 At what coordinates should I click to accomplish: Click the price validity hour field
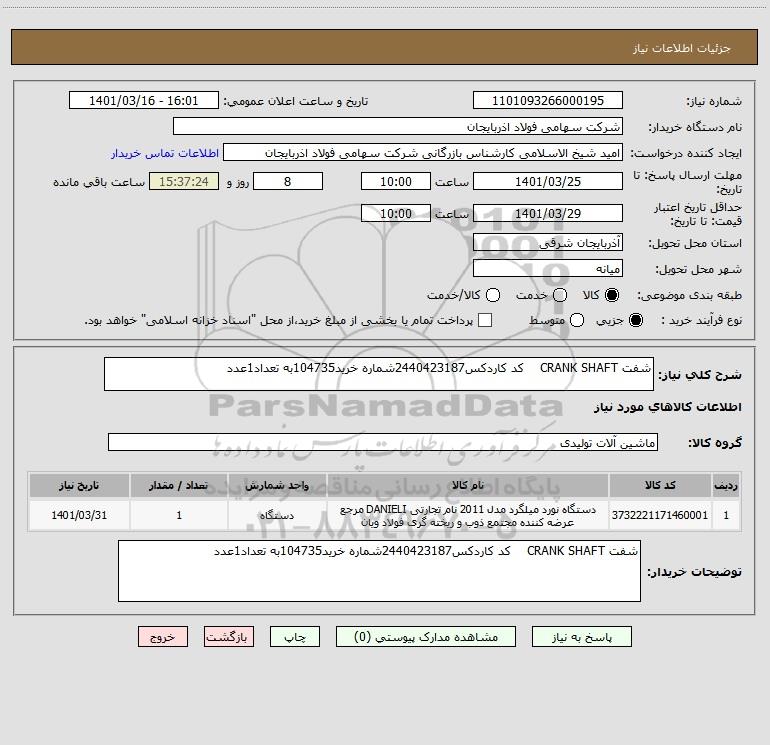point(396,213)
